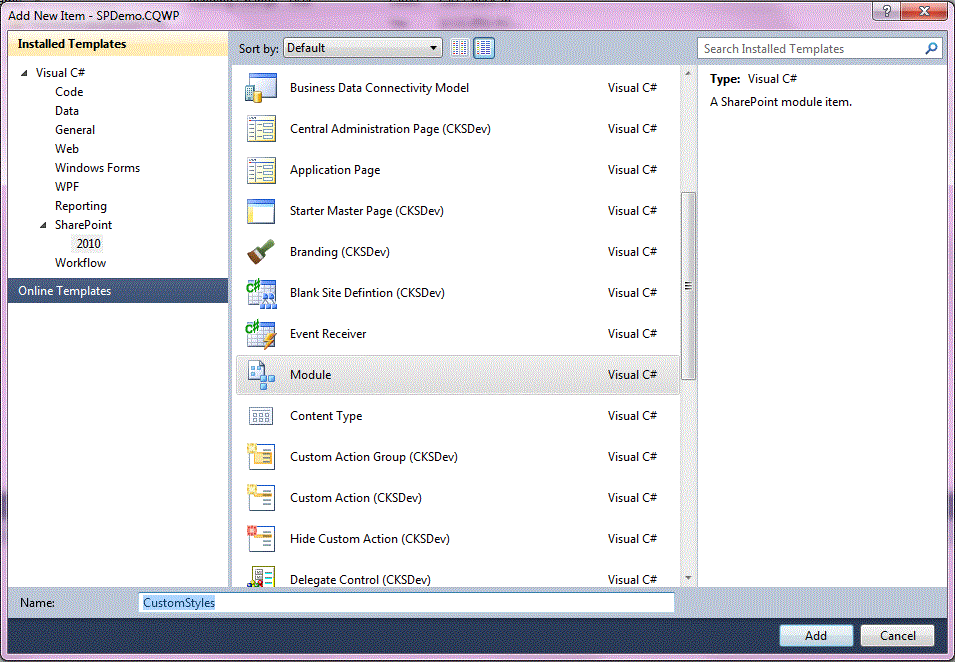Open the Sort by Default dropdown
955x662 pixels.
362,48
